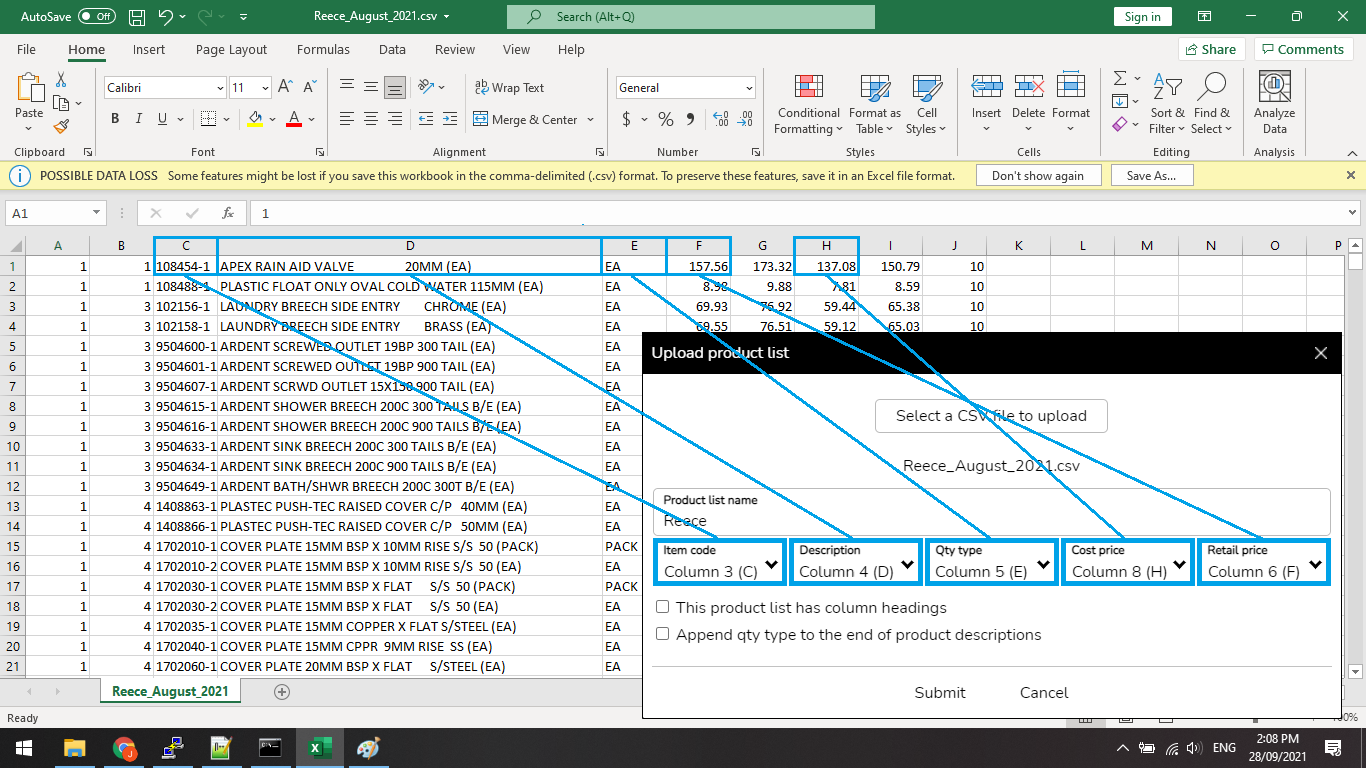The height and width of the screenshot is (768, 1366).
Task: Open the font name Calibri dropdown
Action: pos(220,88)
